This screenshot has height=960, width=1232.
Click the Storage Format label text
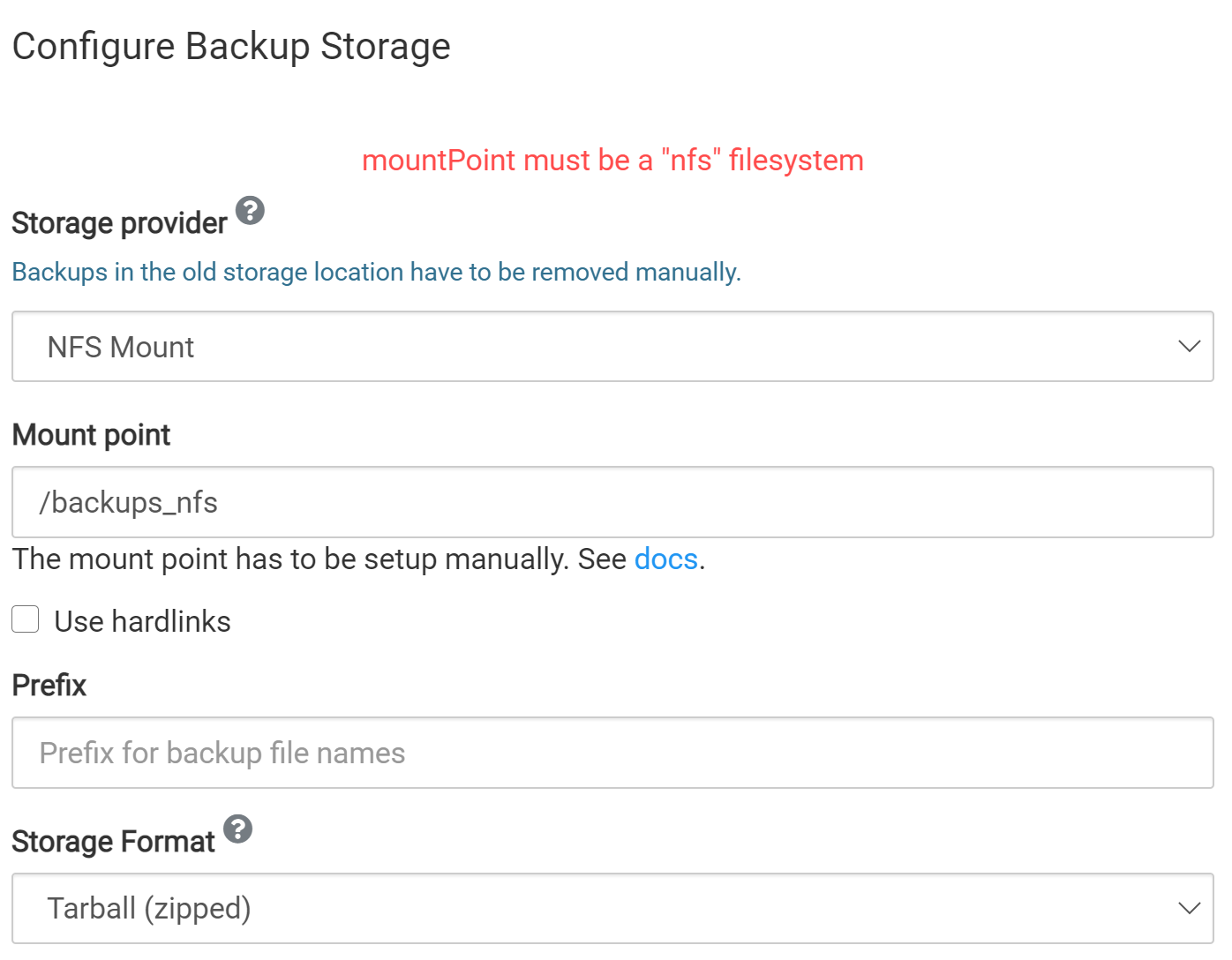tap(113, 842)
